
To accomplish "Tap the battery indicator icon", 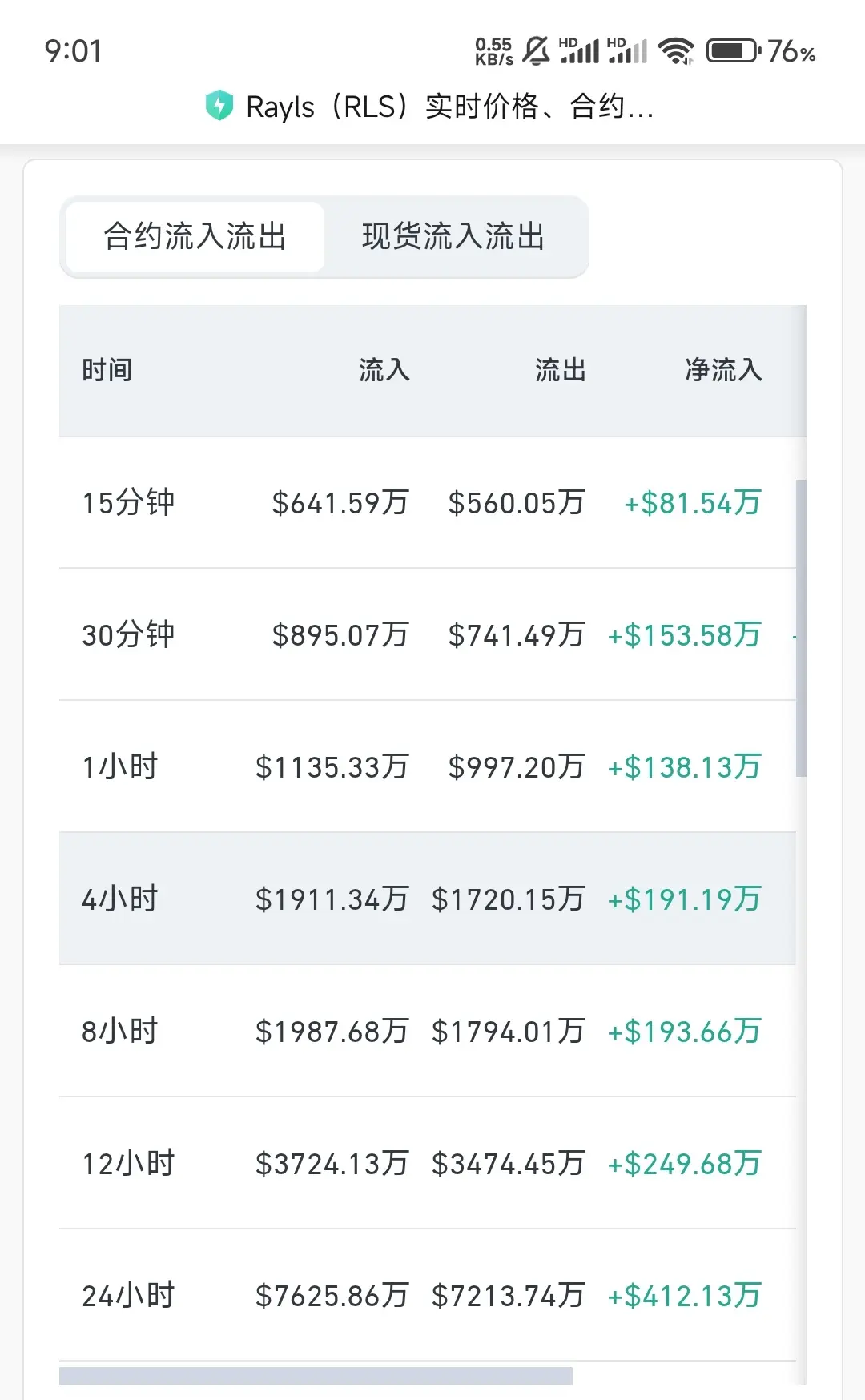I will tap(733, 51).
